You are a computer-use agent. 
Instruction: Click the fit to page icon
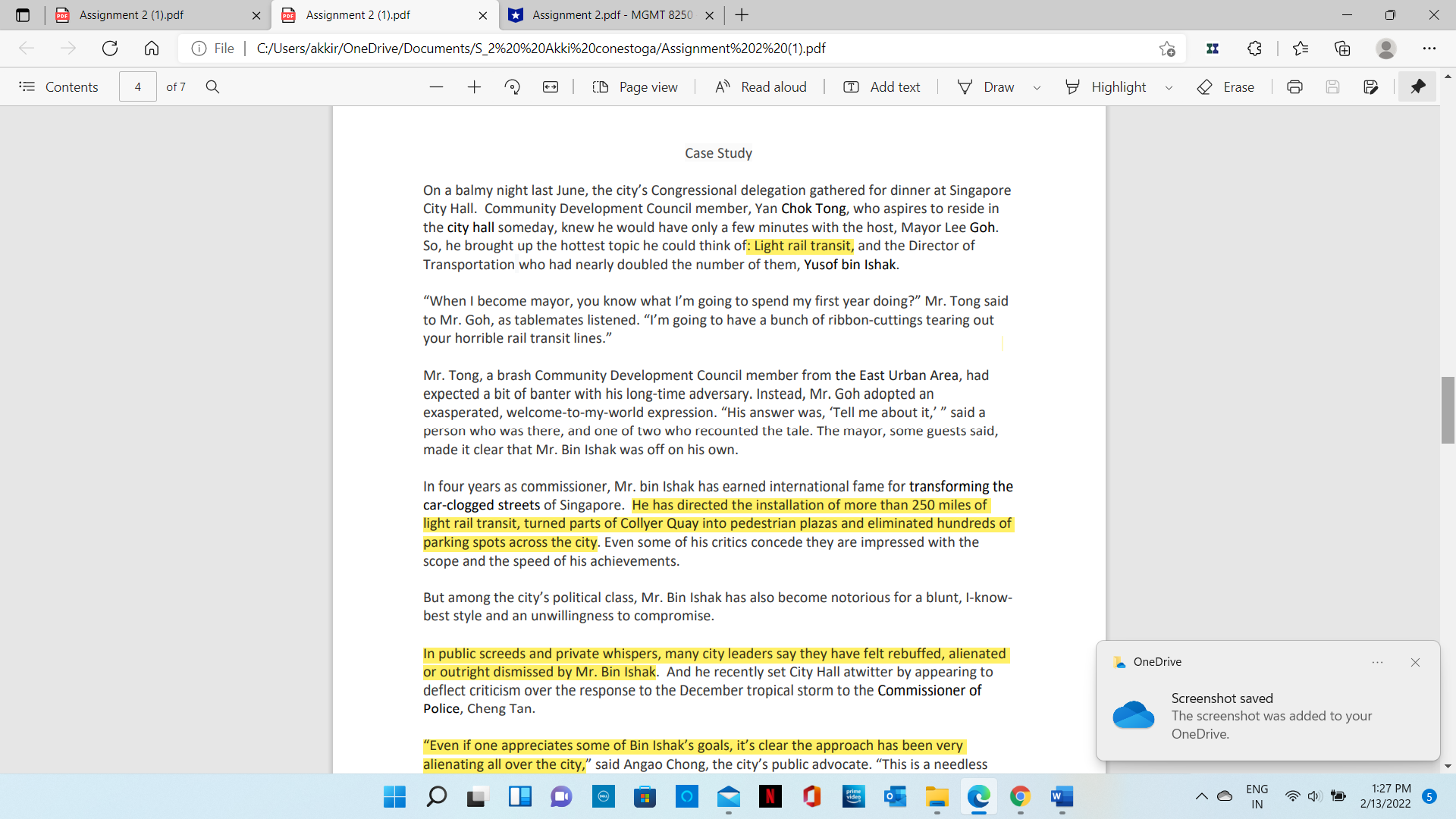click(x=551, y=86)
